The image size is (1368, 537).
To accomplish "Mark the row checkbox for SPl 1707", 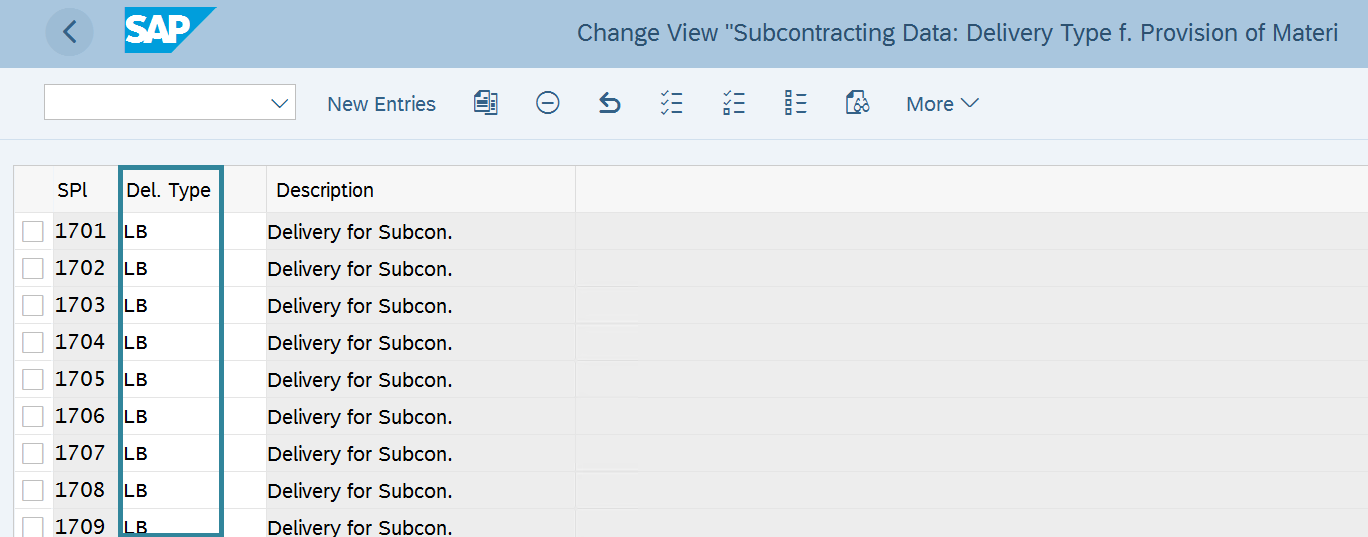I will point(33,454).
